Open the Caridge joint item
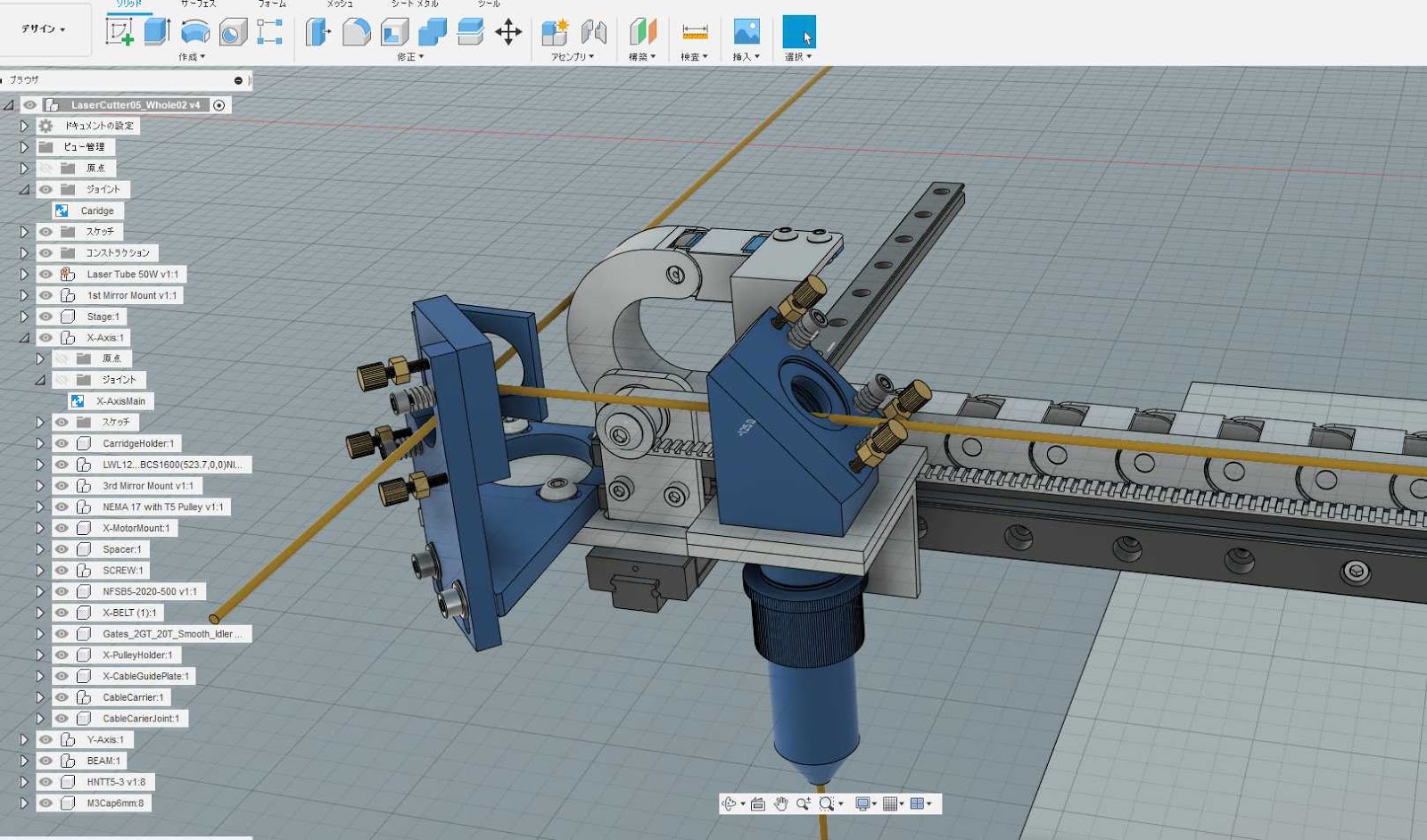Image resolution: width=1427 pixels, height=840 pixels. click(x=96, y=210)
